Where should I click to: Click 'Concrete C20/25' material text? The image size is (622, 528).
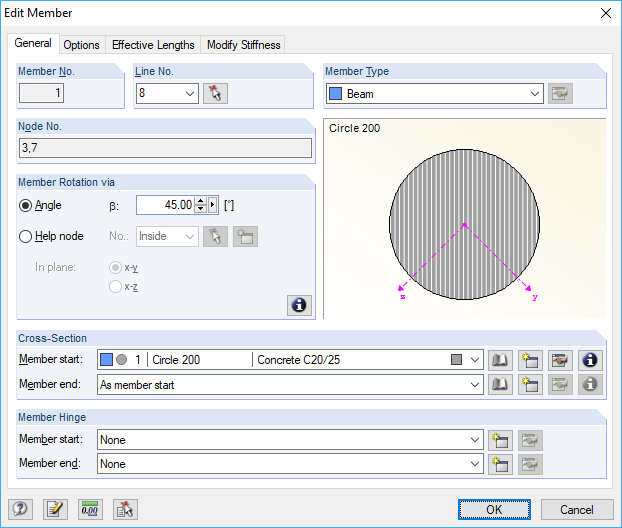(299, 360)
